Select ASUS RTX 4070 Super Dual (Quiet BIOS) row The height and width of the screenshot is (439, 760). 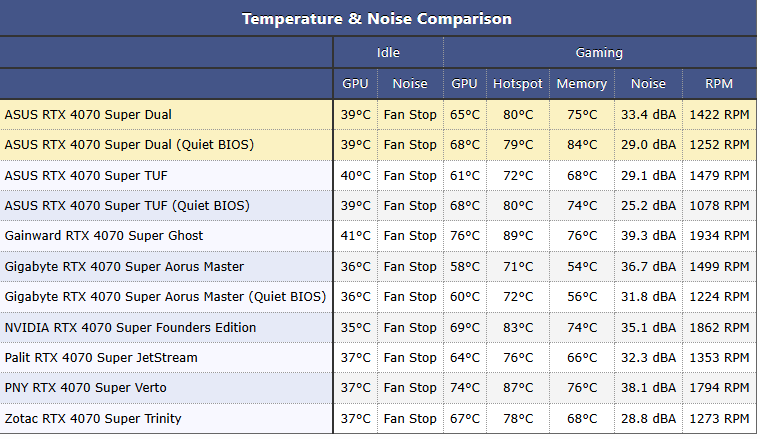pyautogui.click(x=129, y=145)
